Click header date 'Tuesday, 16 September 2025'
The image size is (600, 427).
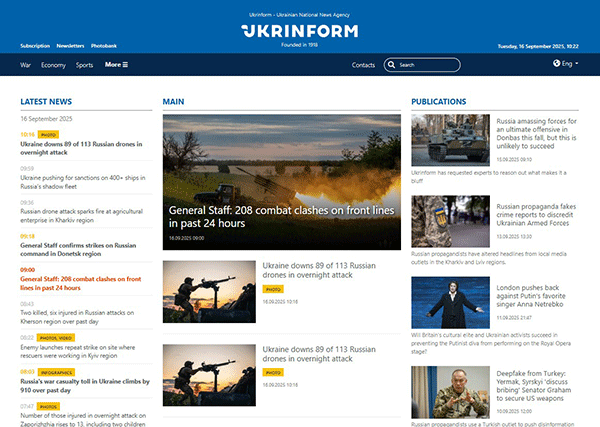[538, 46]
